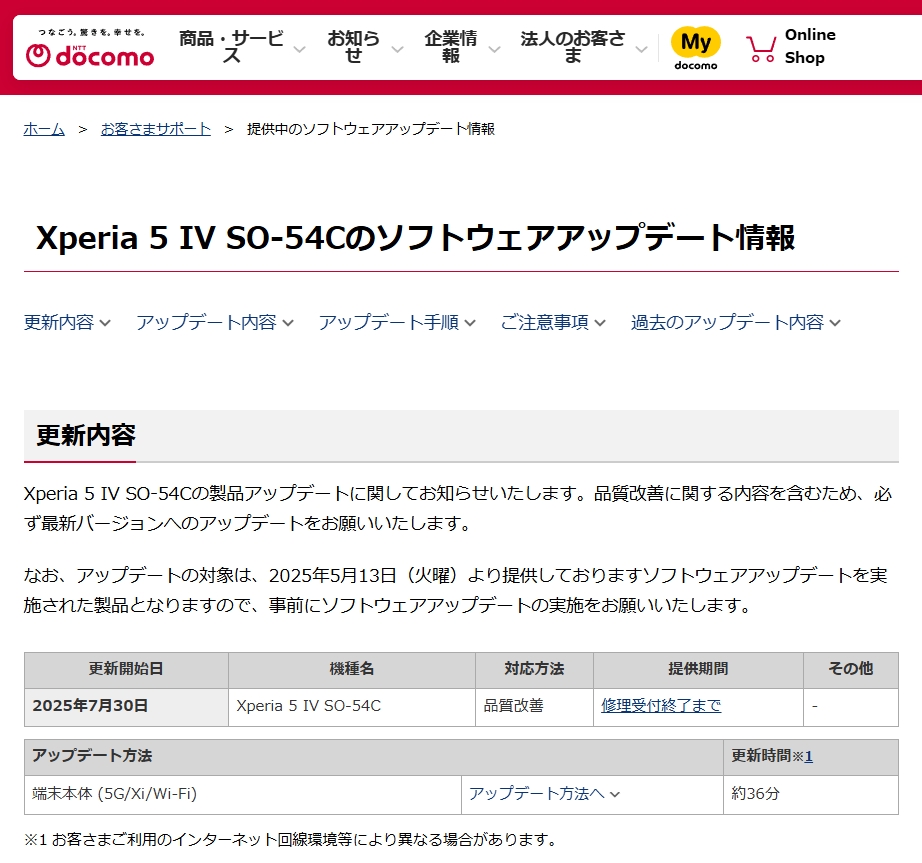Click the 更新開始日 column header
The height and width of the screenshot is (863, 922).
pos(126,670)
